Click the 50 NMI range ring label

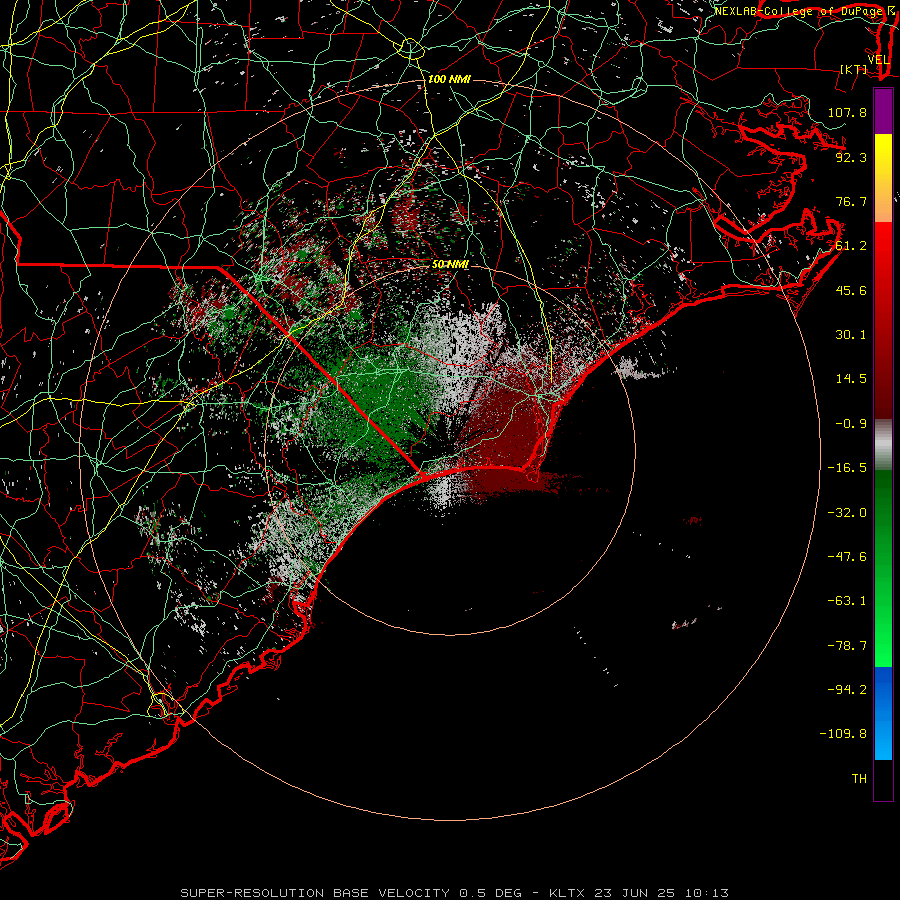pyautogui.click(x=450, y=264)
